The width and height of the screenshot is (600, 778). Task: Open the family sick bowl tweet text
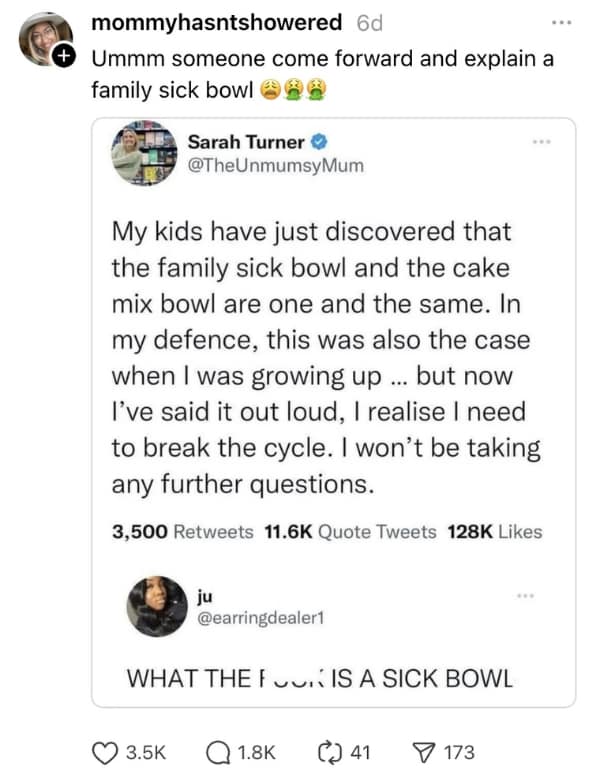coord(325,358)
